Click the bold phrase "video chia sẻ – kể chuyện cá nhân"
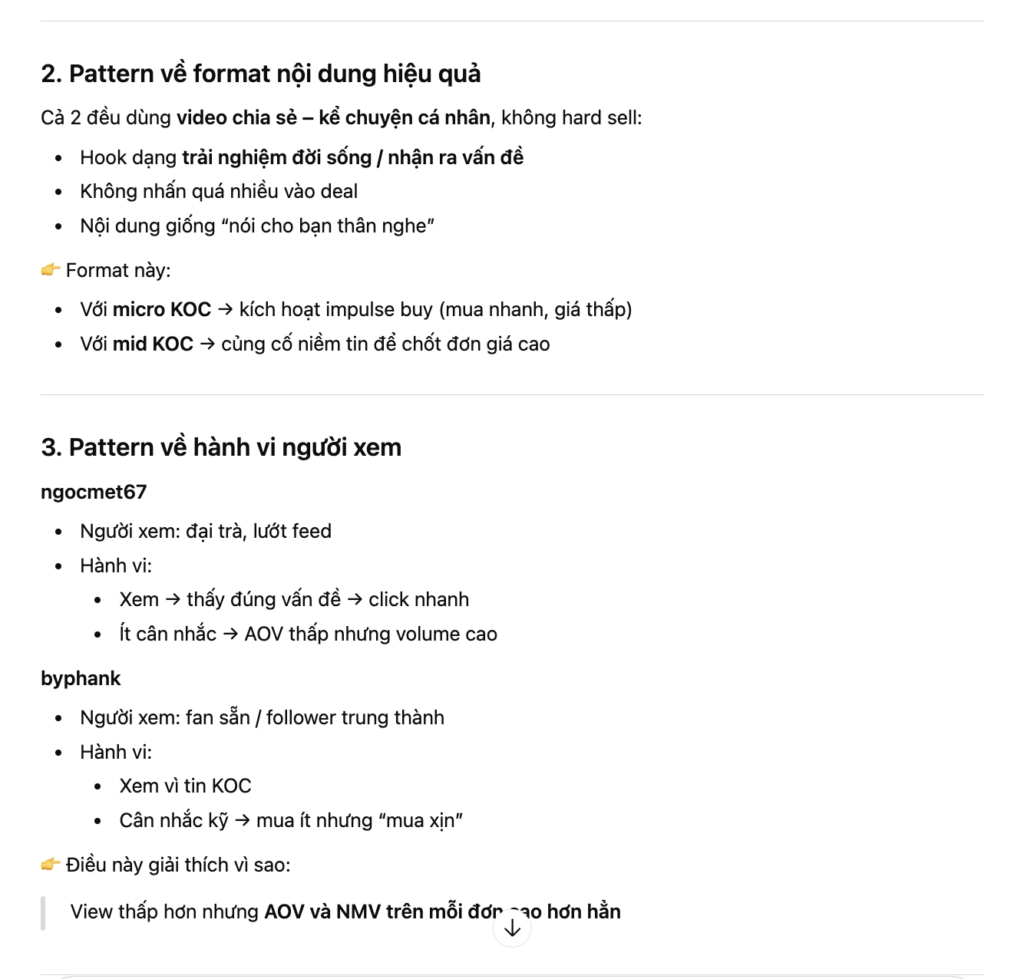 point(334,118)
